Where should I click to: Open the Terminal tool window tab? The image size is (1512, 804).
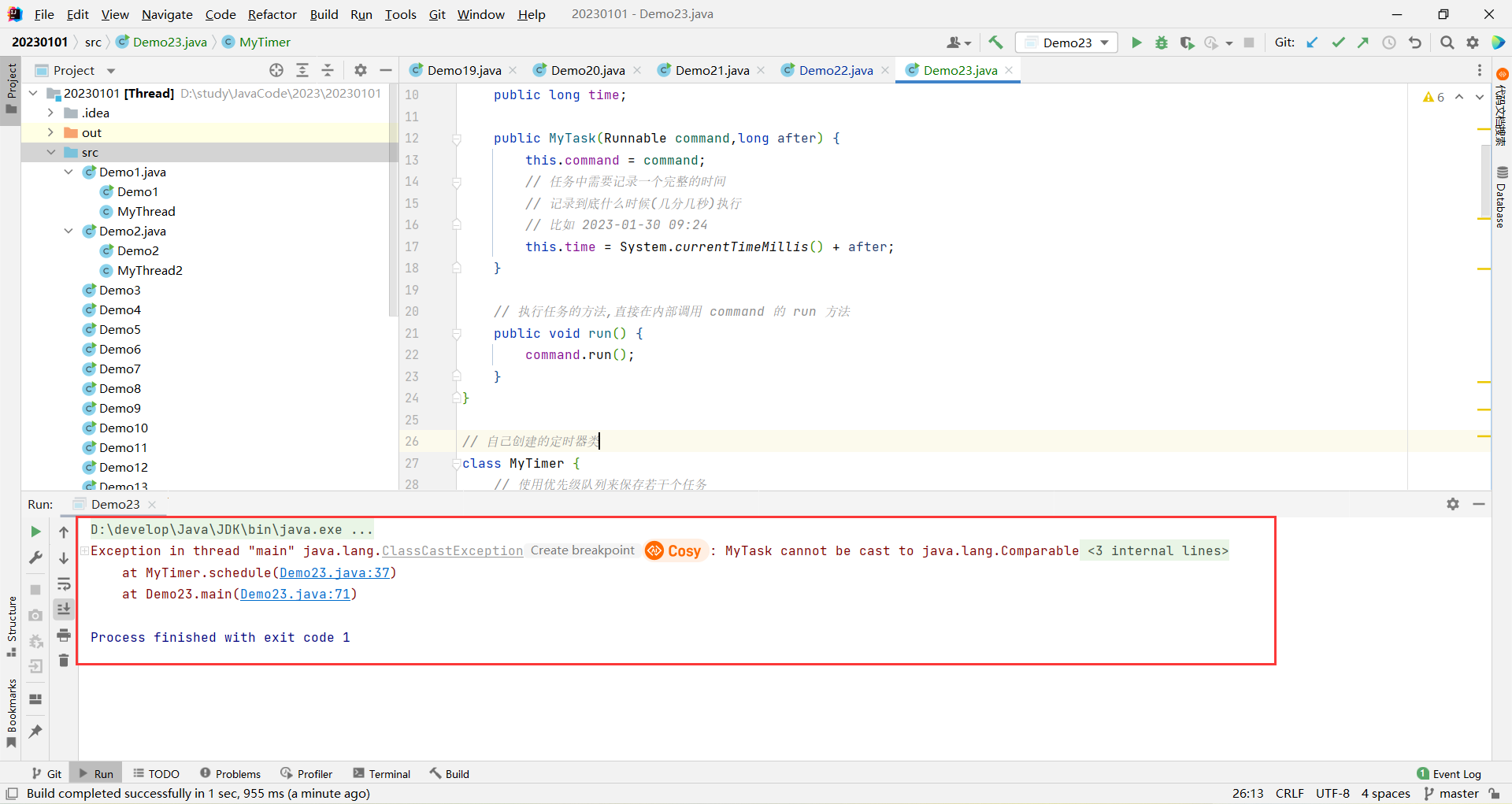382,774
